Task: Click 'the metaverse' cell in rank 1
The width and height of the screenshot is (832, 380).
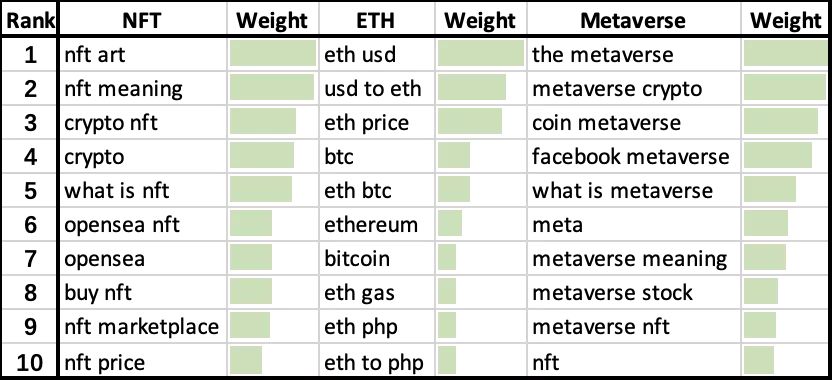Action: pyautogui.click(x=634, y=54)
